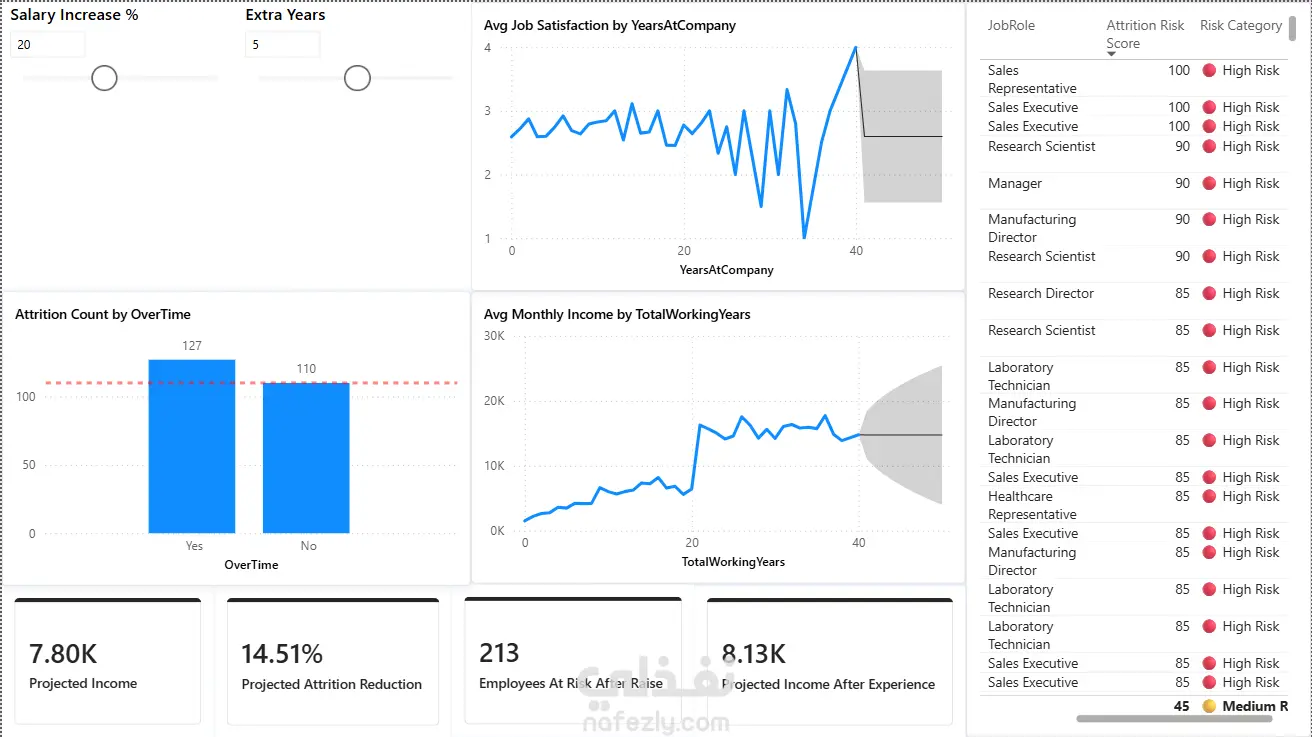Click the sort arrow under Attrition Risk Score

[1112, 54]
